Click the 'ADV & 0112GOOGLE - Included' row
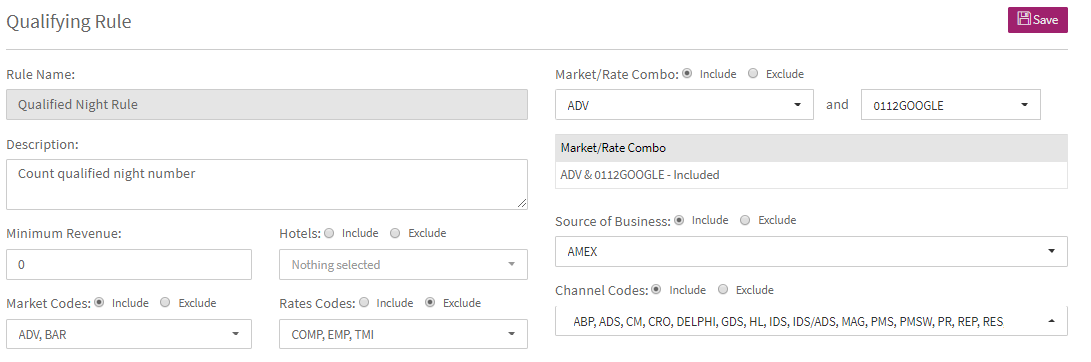This screenshot has height=362, width=1091. [x=811, y=175]
